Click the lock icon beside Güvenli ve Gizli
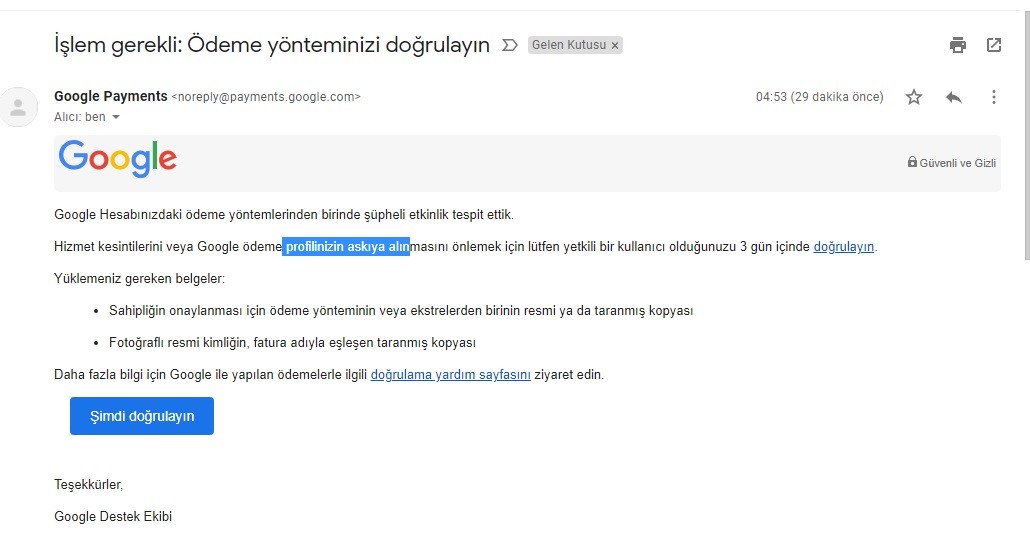The width and height of the screenshot is (1030, 539). click(912, 162)
